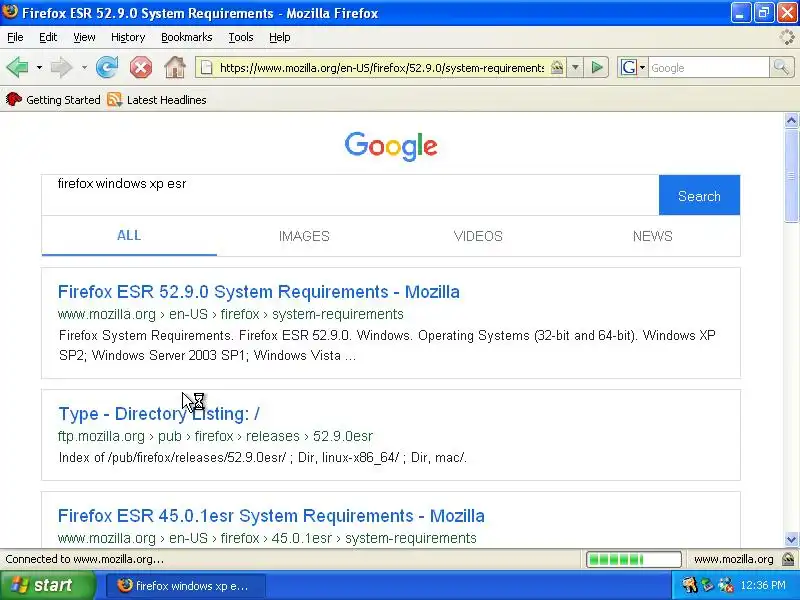Expand the URL bar history dropdown
The height and width of the screenshot is (600, 800).
[x=575, y=67]
